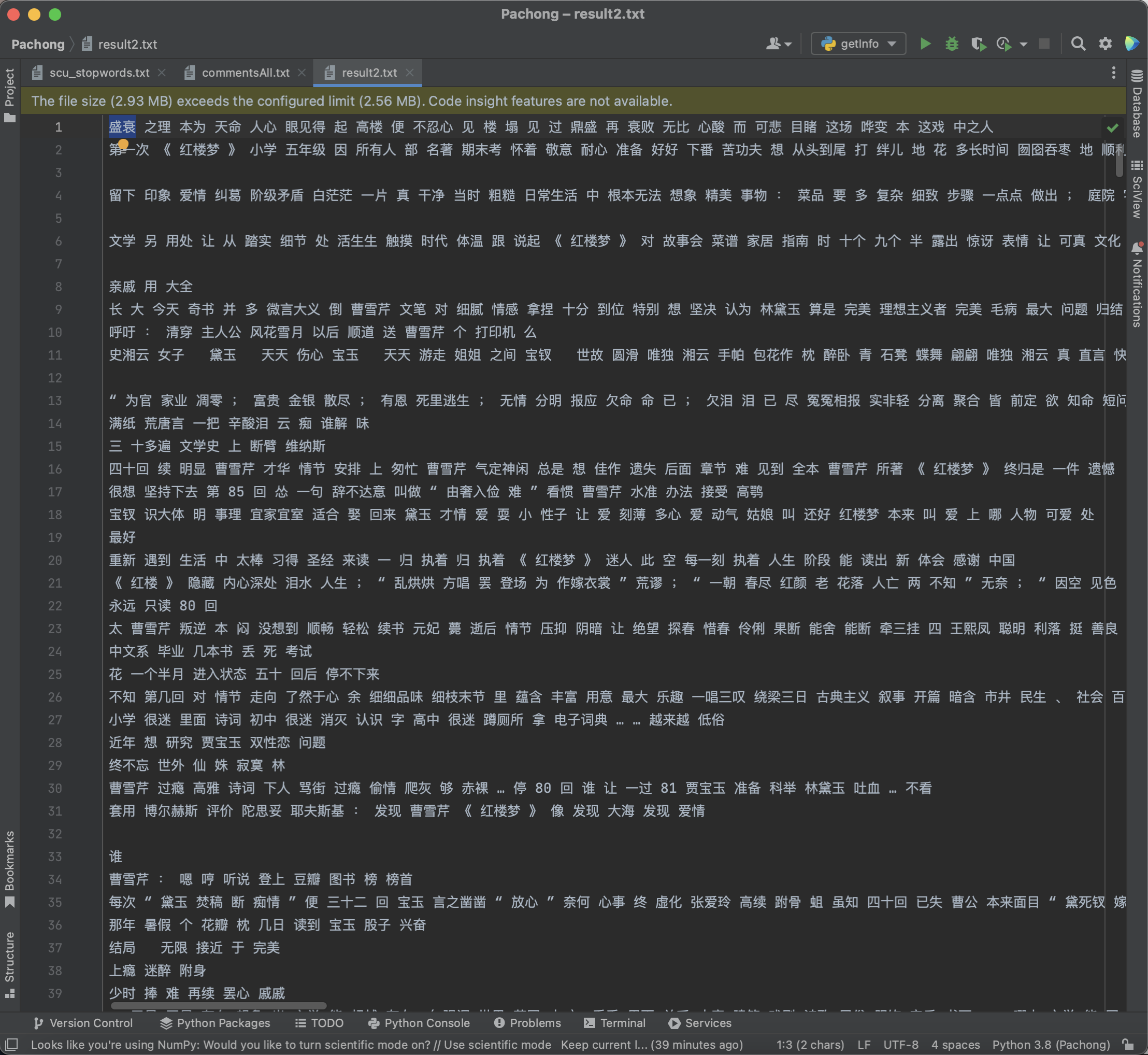Open IDE settings gear
Image resolution: width=1148 pixels, height=1055 pixels.
point(1105,44)
